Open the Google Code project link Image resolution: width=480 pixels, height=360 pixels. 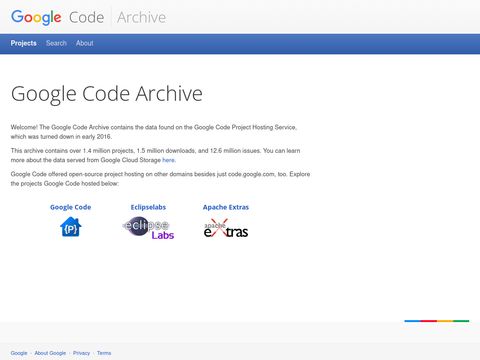pyautogui.click(x=71, y=207)
